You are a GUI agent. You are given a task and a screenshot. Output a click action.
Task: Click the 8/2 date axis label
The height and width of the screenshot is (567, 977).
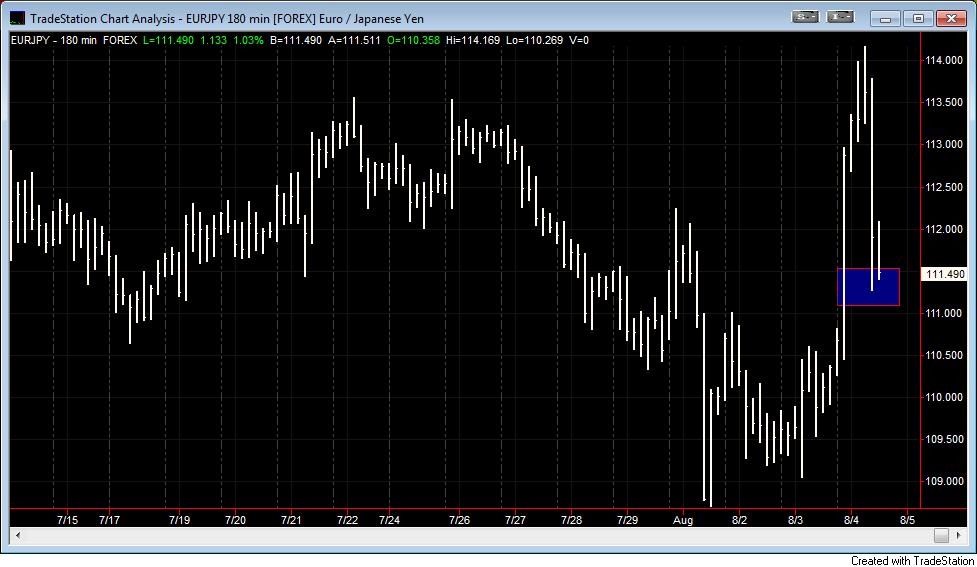click(x=740, y=520)
